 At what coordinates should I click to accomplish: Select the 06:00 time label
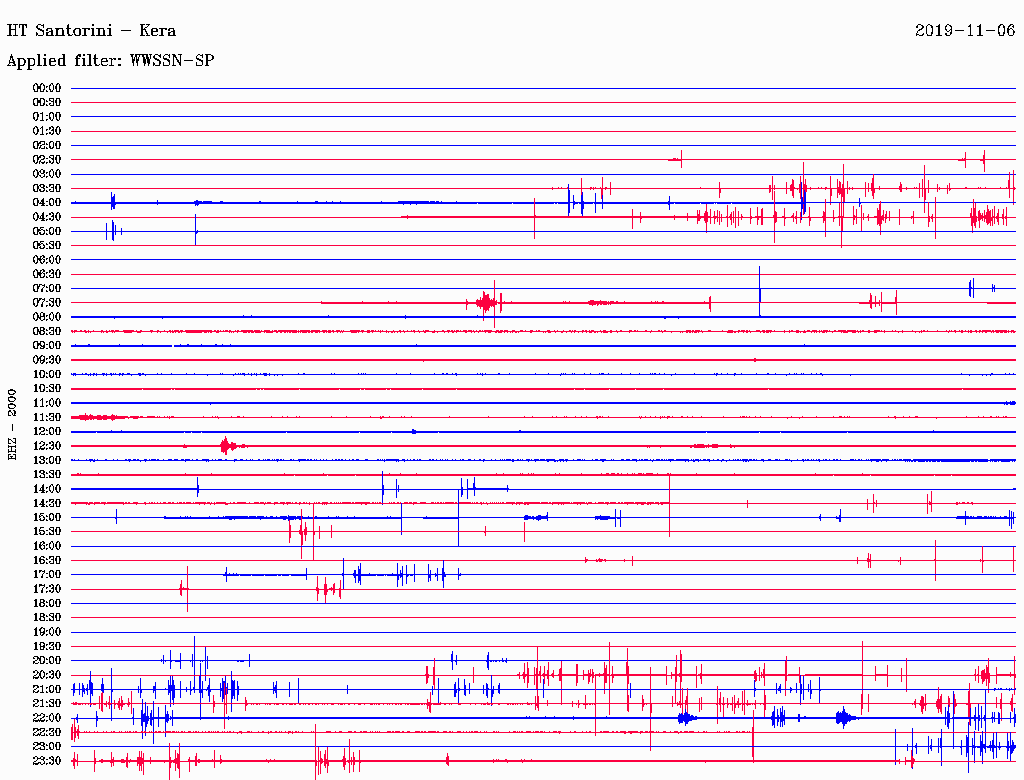47,260
